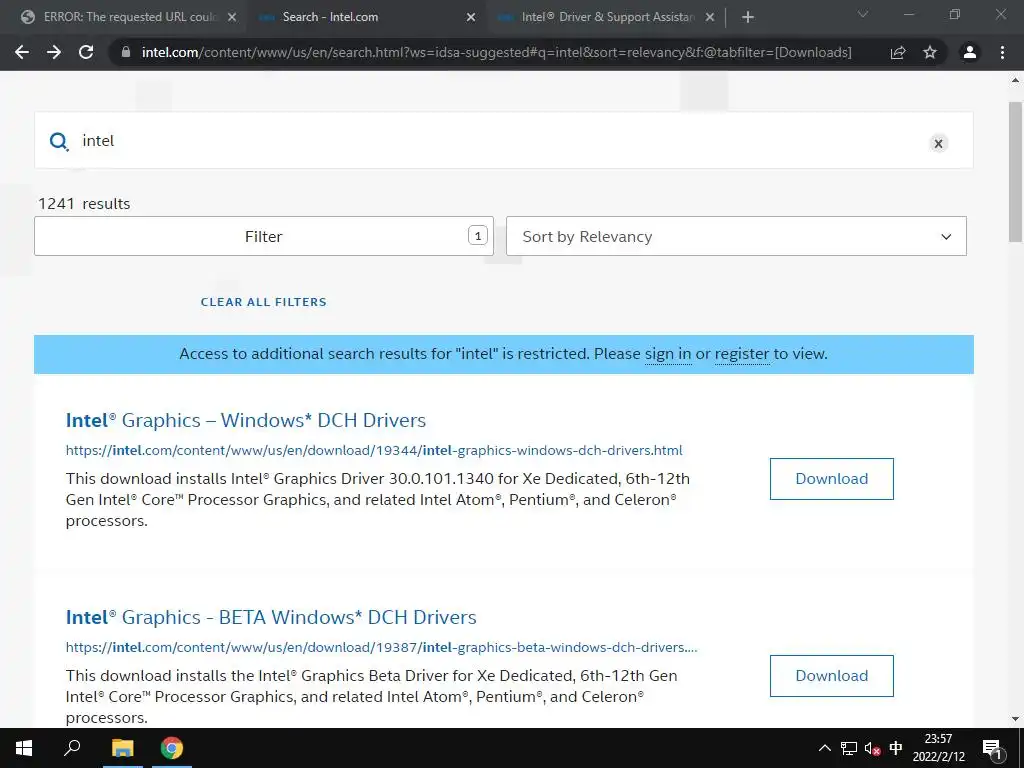
Task: Download Intel Graphics Windows DCH Drivers
Action: 831,479
